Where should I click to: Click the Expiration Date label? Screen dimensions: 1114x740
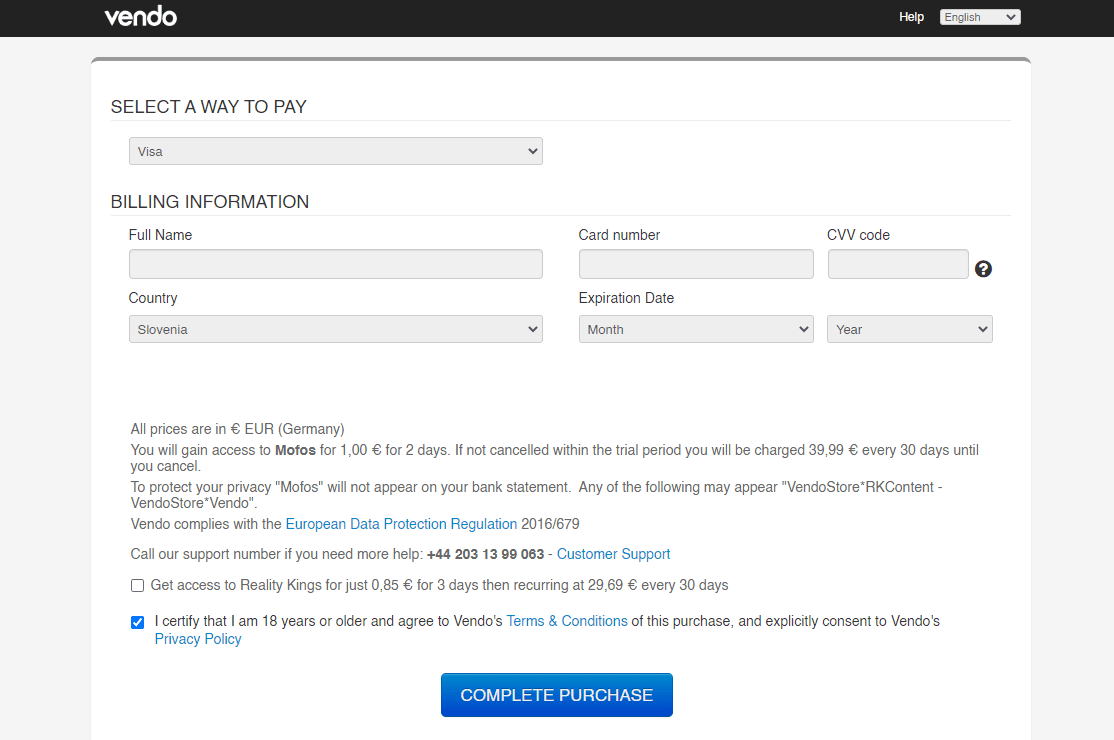click(626, 298)
